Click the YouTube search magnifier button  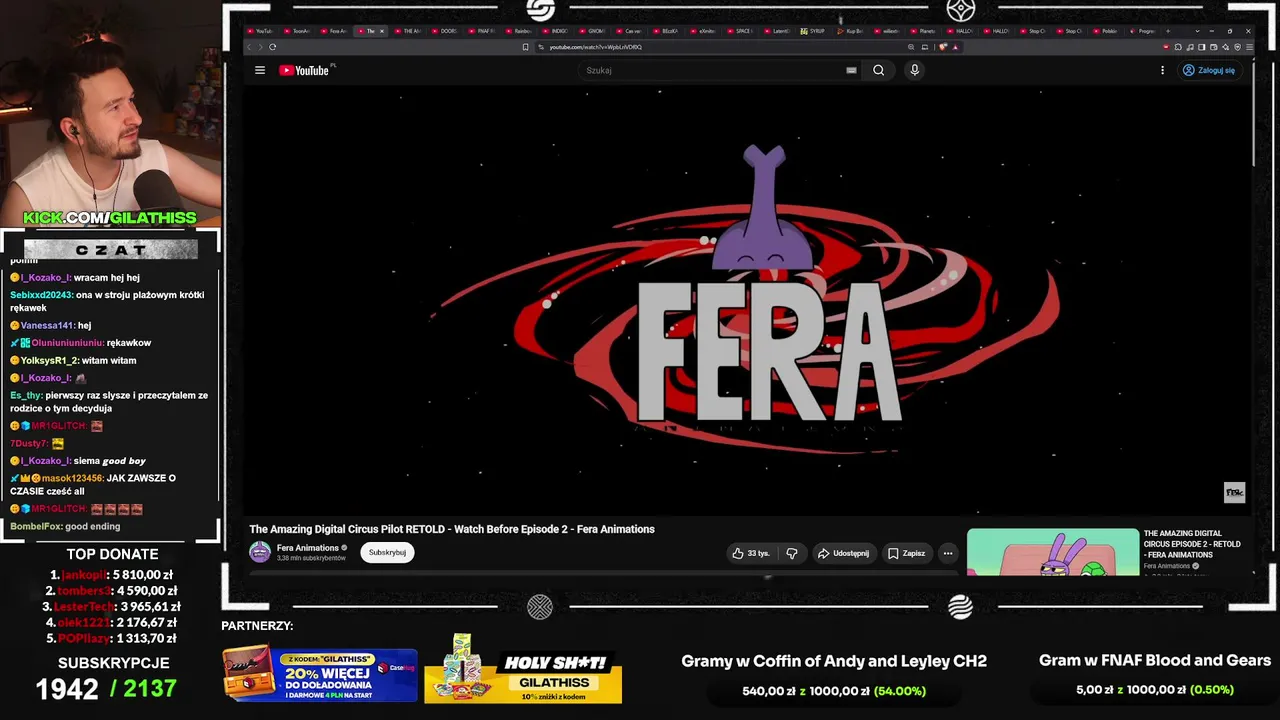[x=878, y=70]
